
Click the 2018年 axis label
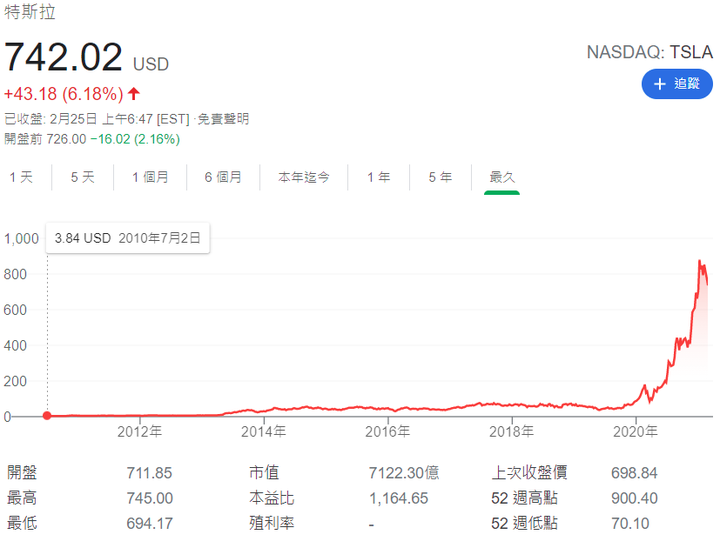click(512, 431)
